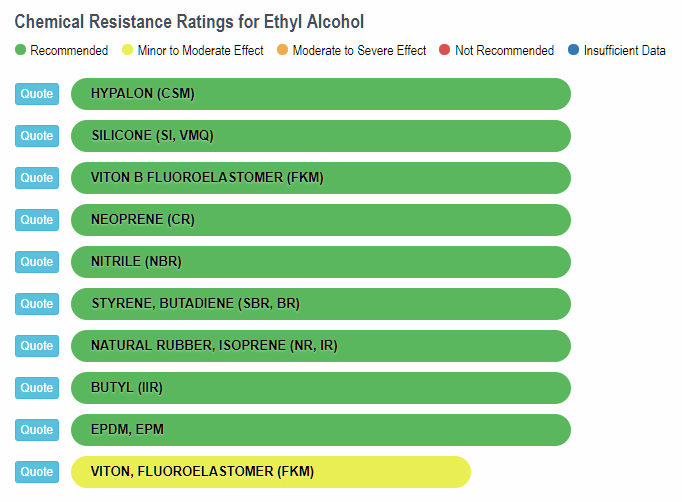Screen dimensions: 682x502
Task: Click the yellow VITON, FLUOROELASTOMER (FKM) bar
Action: [270, 472]
